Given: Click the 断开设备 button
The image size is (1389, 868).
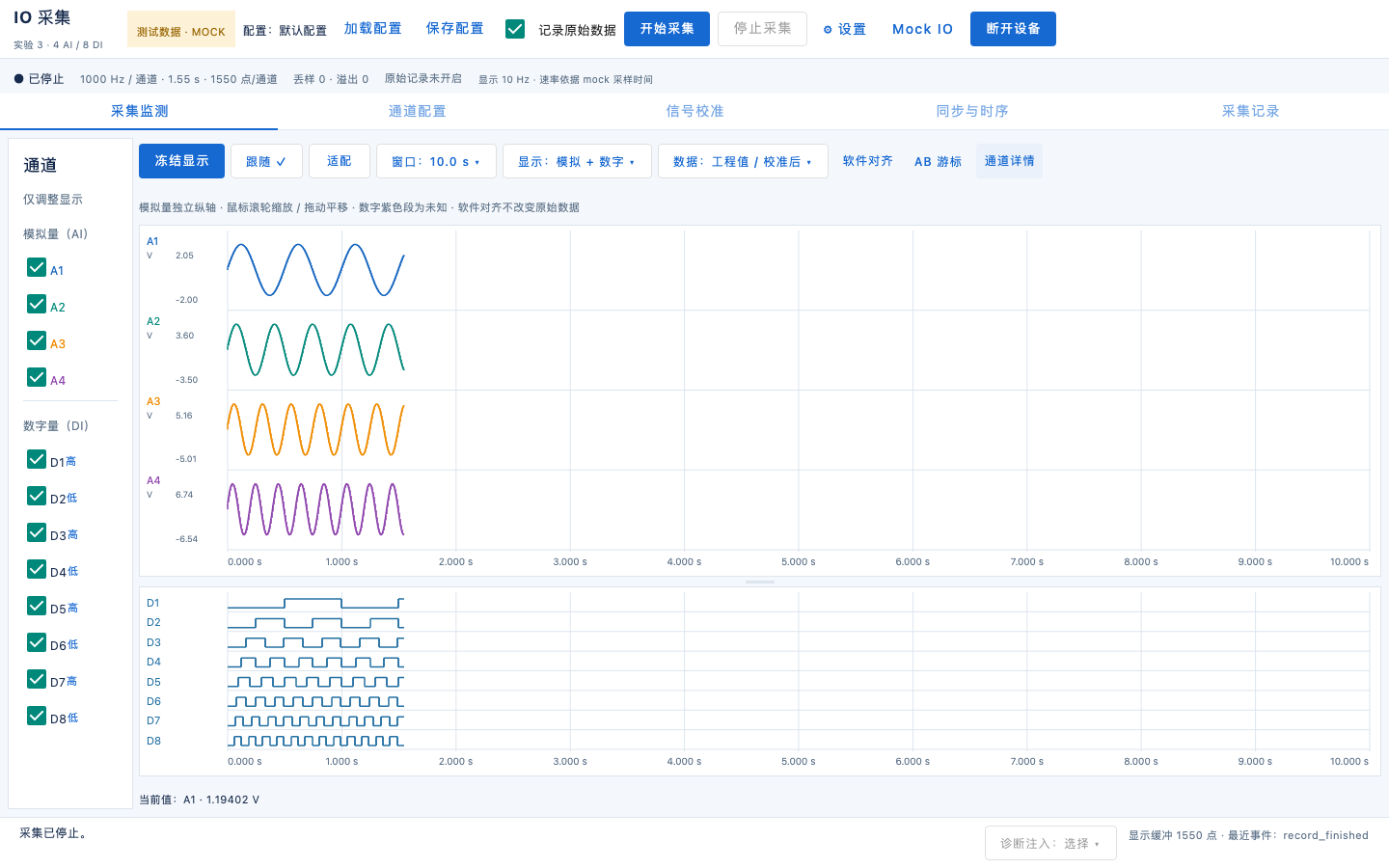Looking at the screenshot, I should pos(1013,29).
